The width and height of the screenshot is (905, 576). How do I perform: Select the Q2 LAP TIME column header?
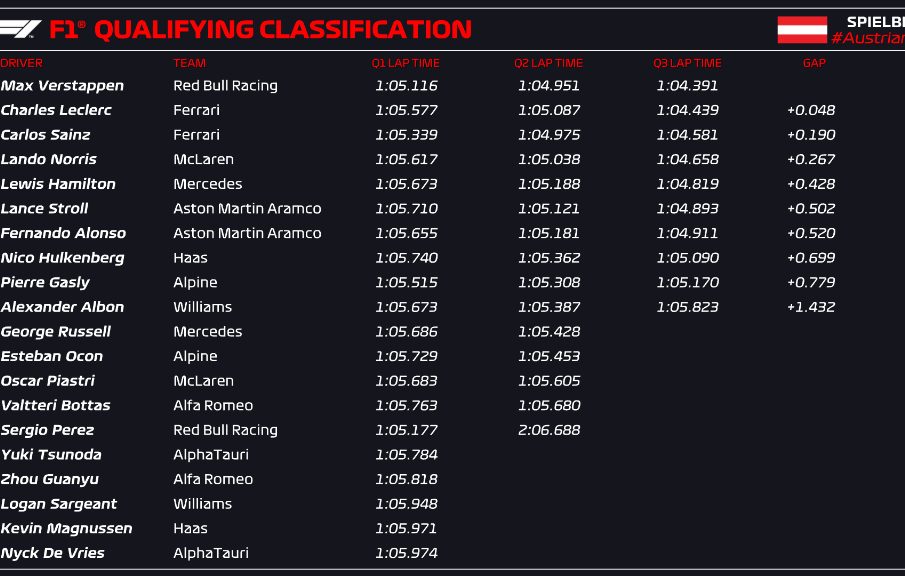click(548, 63)
